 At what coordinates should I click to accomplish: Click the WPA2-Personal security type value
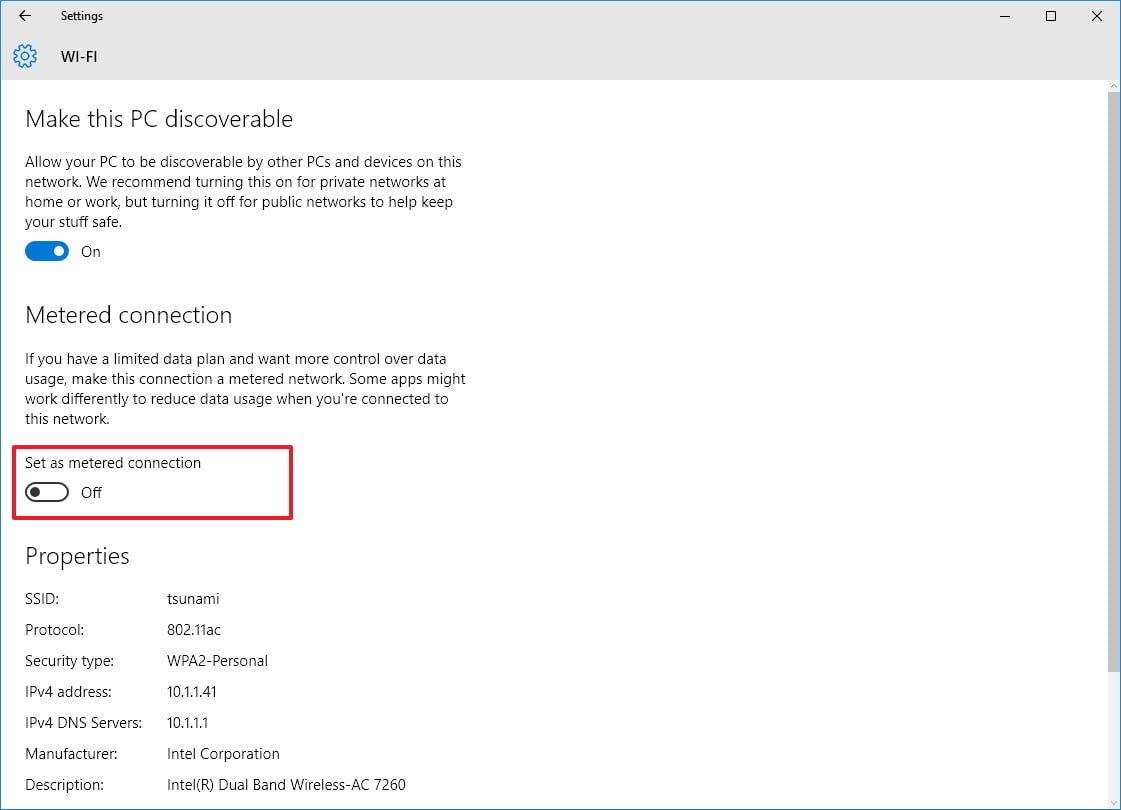pos(217,661)
